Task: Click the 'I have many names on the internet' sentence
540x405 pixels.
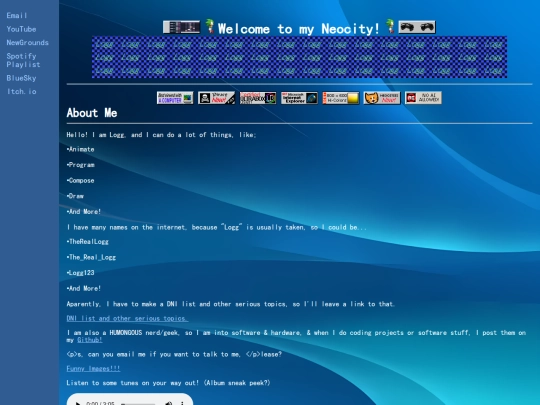Action: [x=217, y=227]
